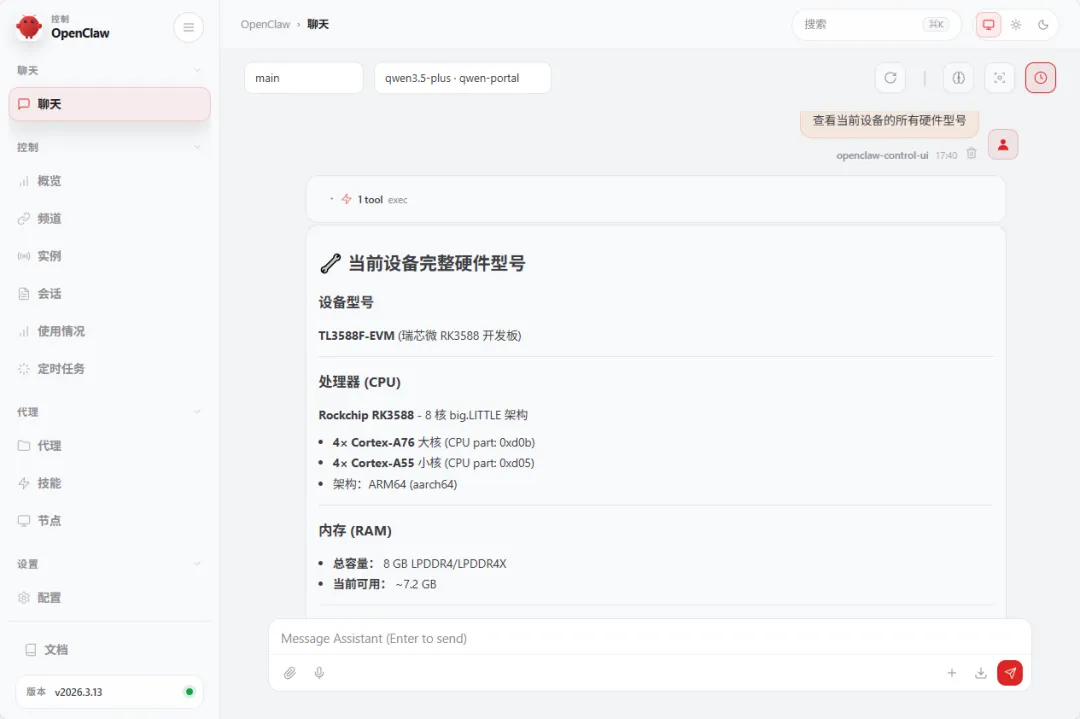Image resolution: width=1080 pixels, height=719 pixels.
Task: Open the main session selector
Action: tap(304, 78)
